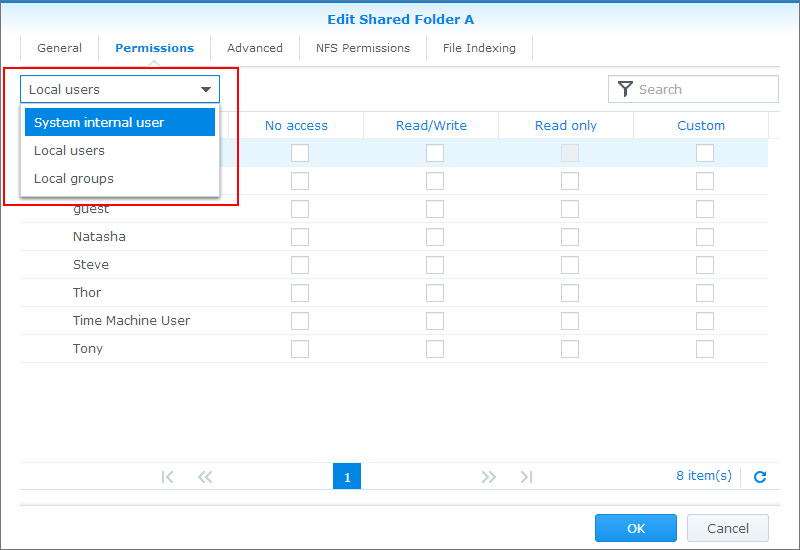
Task: Tick Read/Write for Steve
Action: (x=435, y=265)
